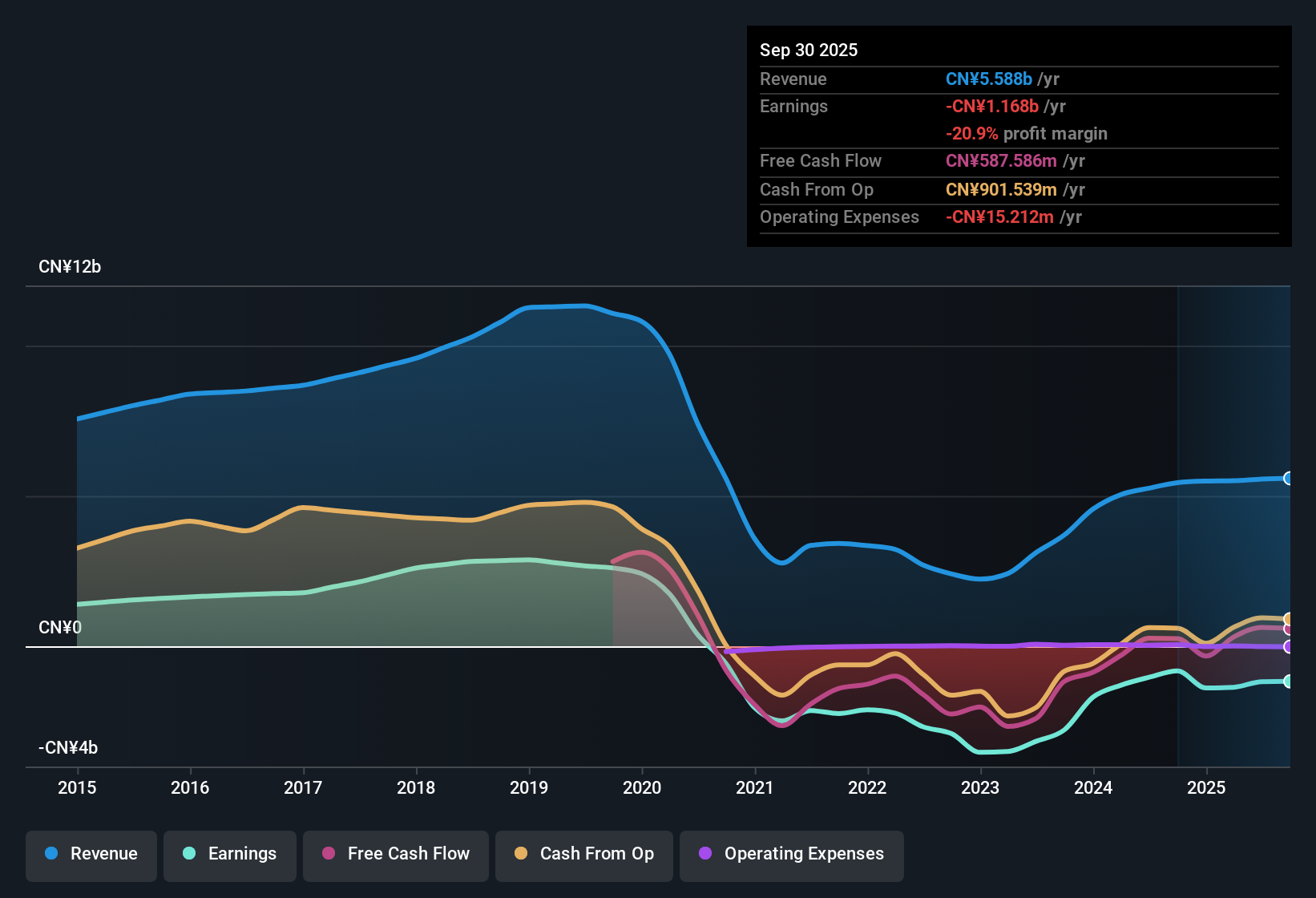Select the purple Operating Expenses legend icon
This screenshot has width=1316, height=898.
click(705, 854)
